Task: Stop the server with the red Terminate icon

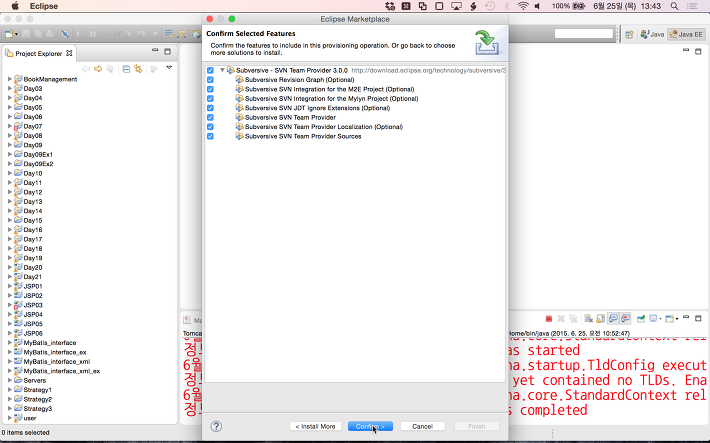Action: (x=548, y=319)
